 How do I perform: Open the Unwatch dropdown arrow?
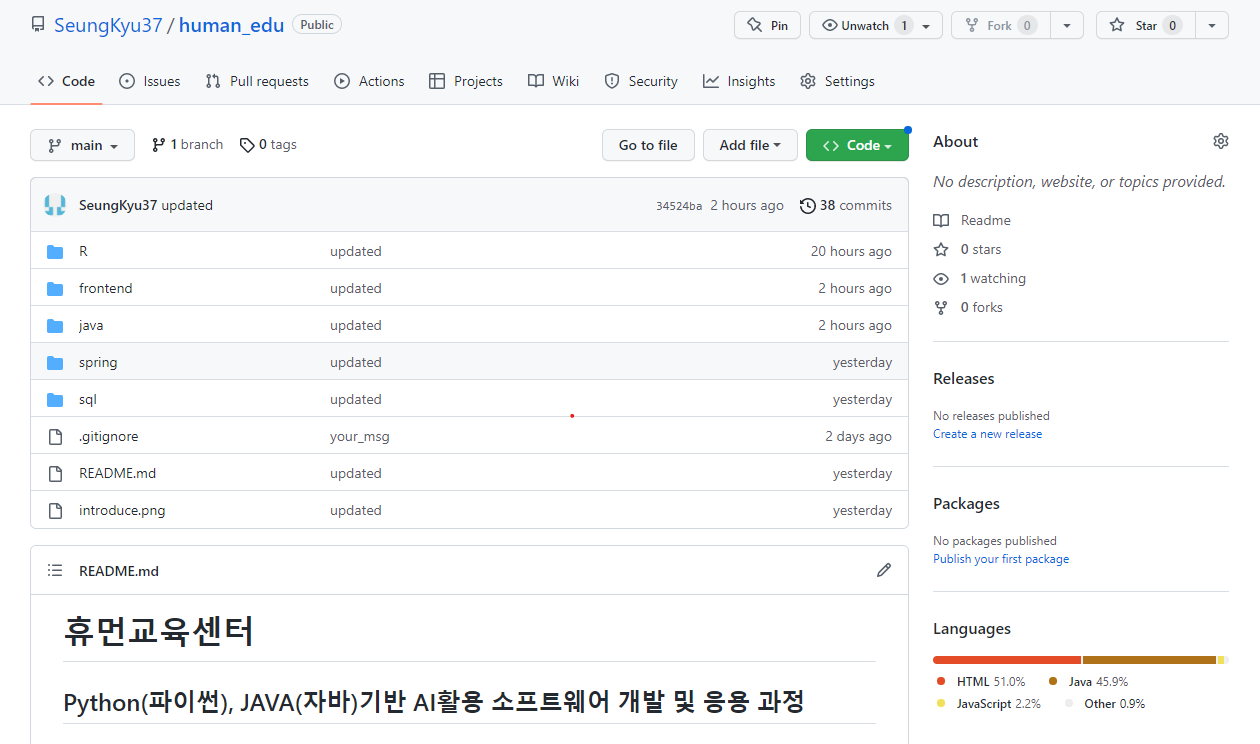[926, 26]
